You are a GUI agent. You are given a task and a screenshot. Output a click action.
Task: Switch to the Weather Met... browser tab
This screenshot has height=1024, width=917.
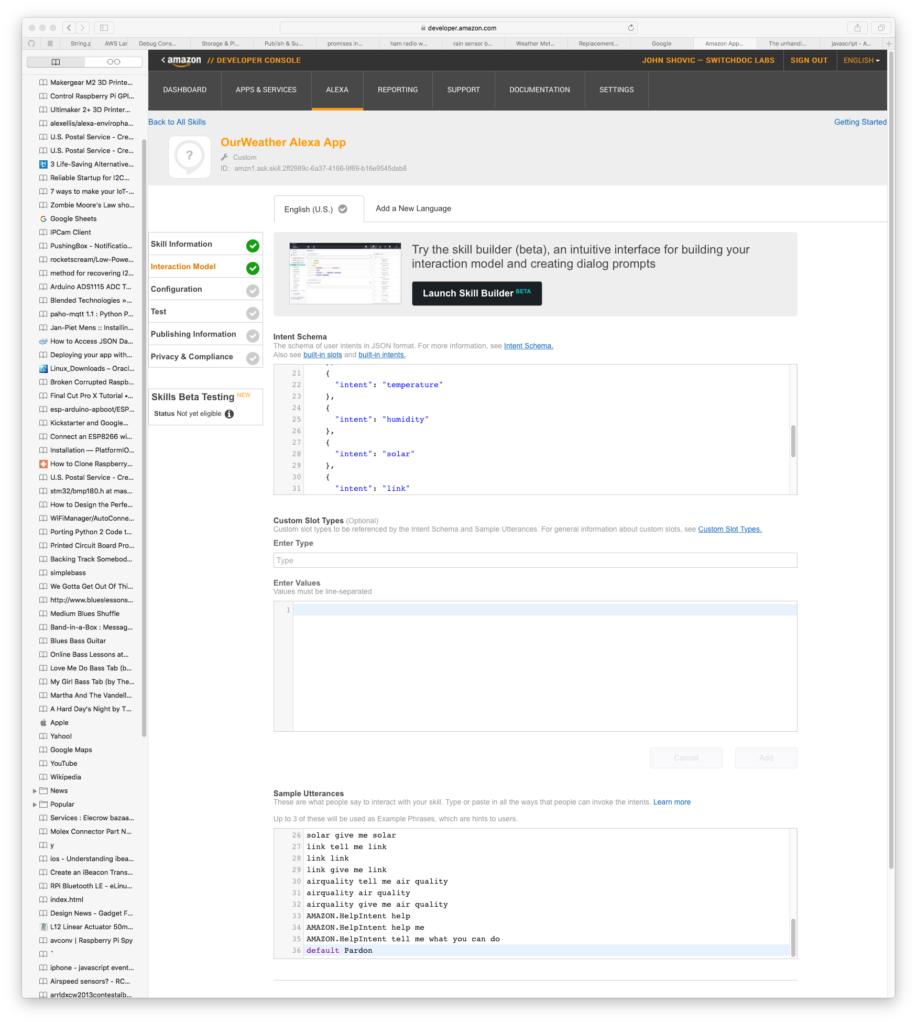coord(535,44)
